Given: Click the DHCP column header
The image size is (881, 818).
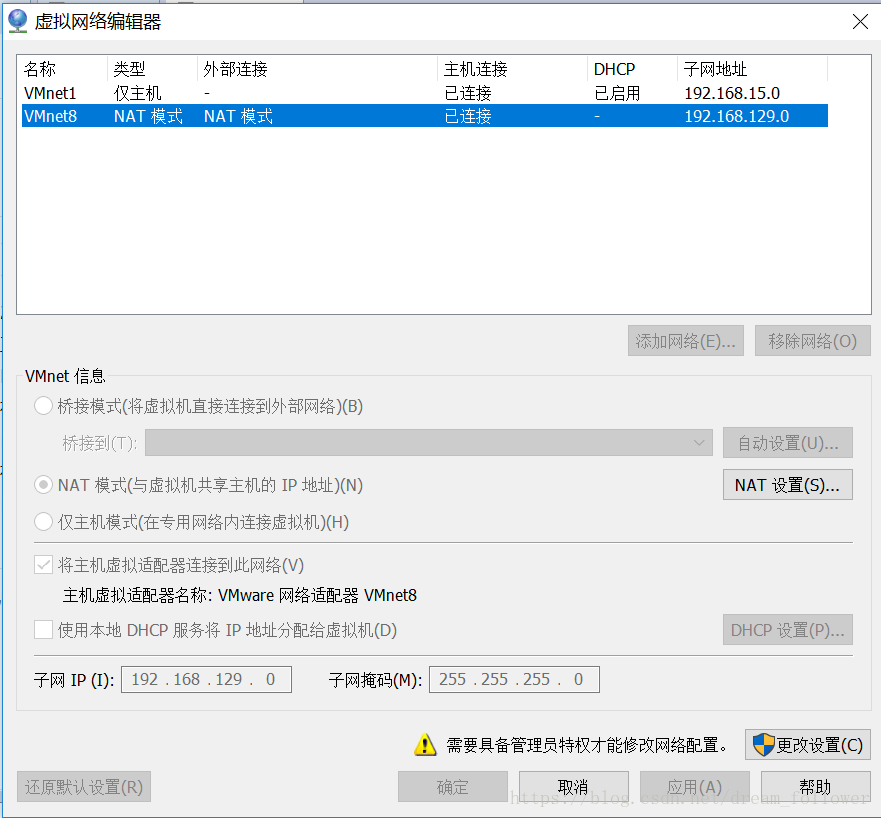Looking at the screenshot, I should (x=614, y=69).
